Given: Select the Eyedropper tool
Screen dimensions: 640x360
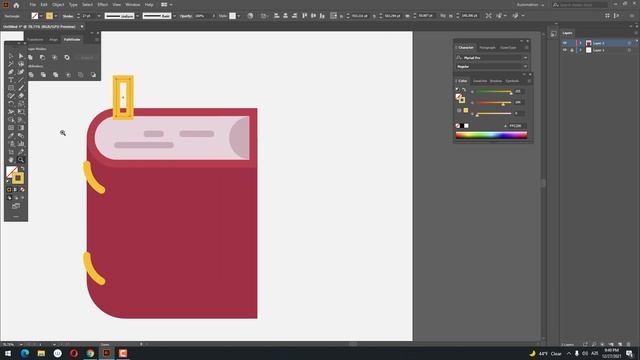Looking at the screenshot, I should pos(11,136).
